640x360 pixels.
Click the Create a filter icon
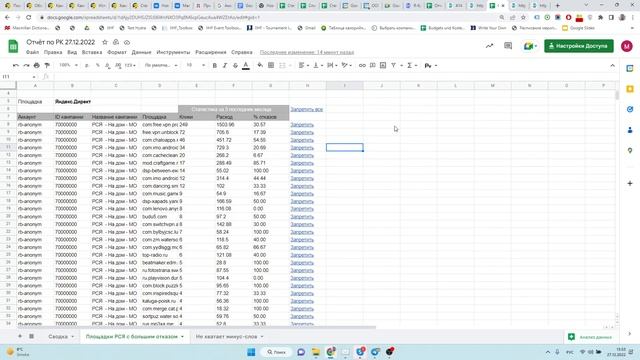pos(393,65)
